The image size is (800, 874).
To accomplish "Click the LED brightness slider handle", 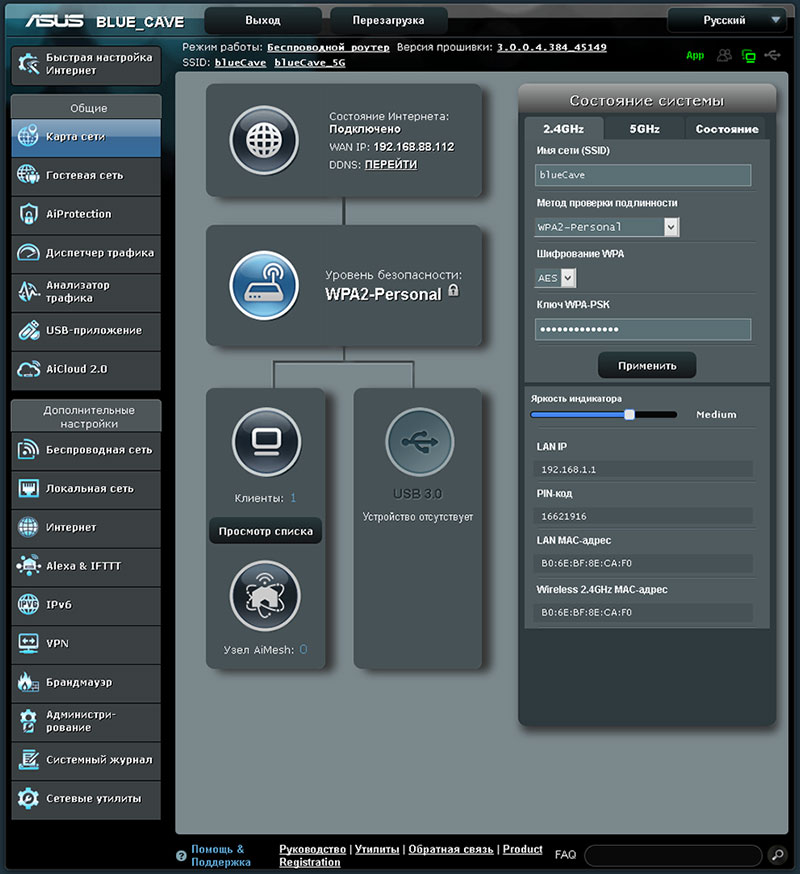I will [629, 414].
